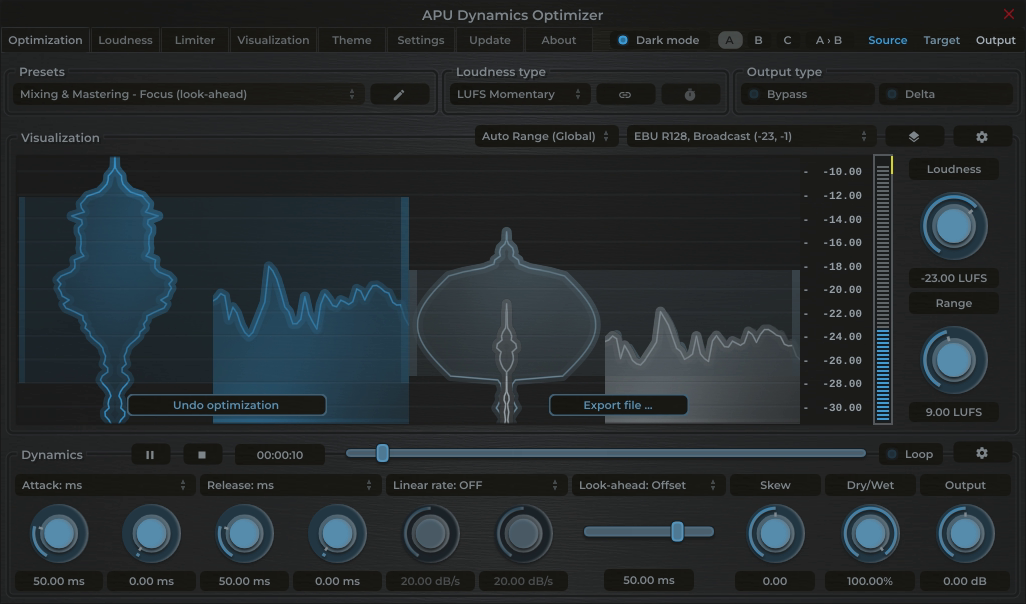
Task: Open the LUFS Momentary dropdown
Action: pyautogui.click(x=518, y=93)
